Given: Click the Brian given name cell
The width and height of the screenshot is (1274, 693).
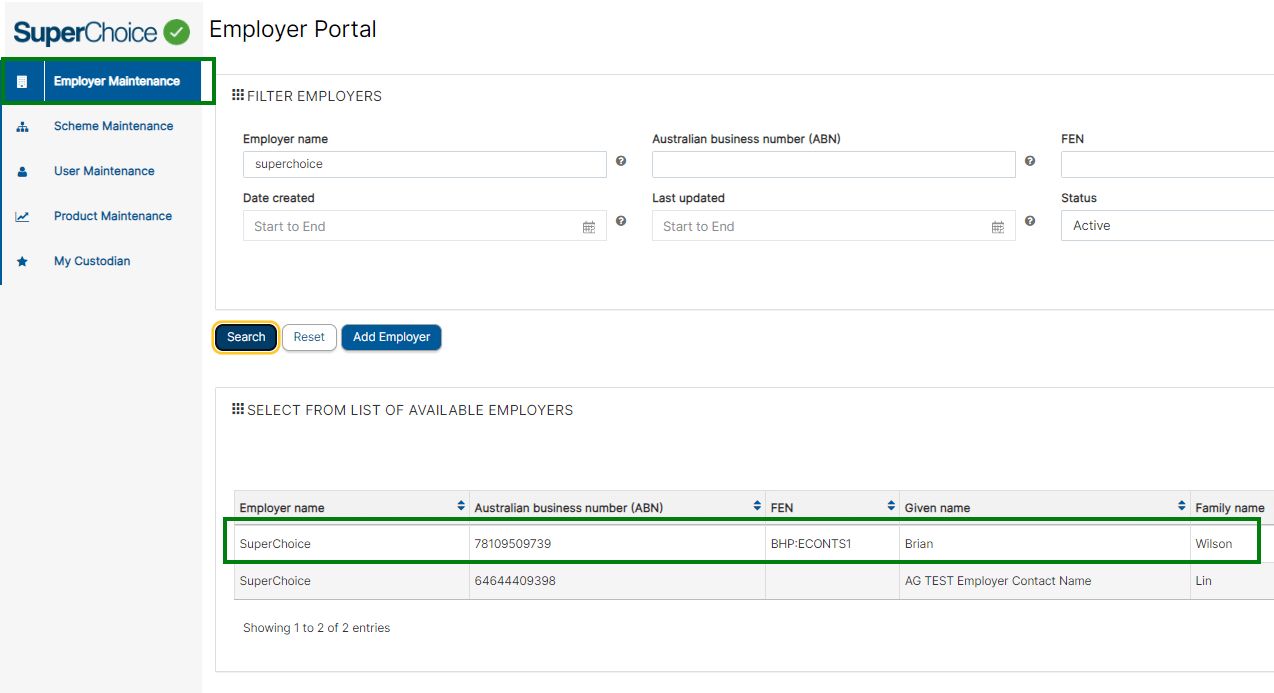Looking at the screenshot, I should tap(1045, 544).
